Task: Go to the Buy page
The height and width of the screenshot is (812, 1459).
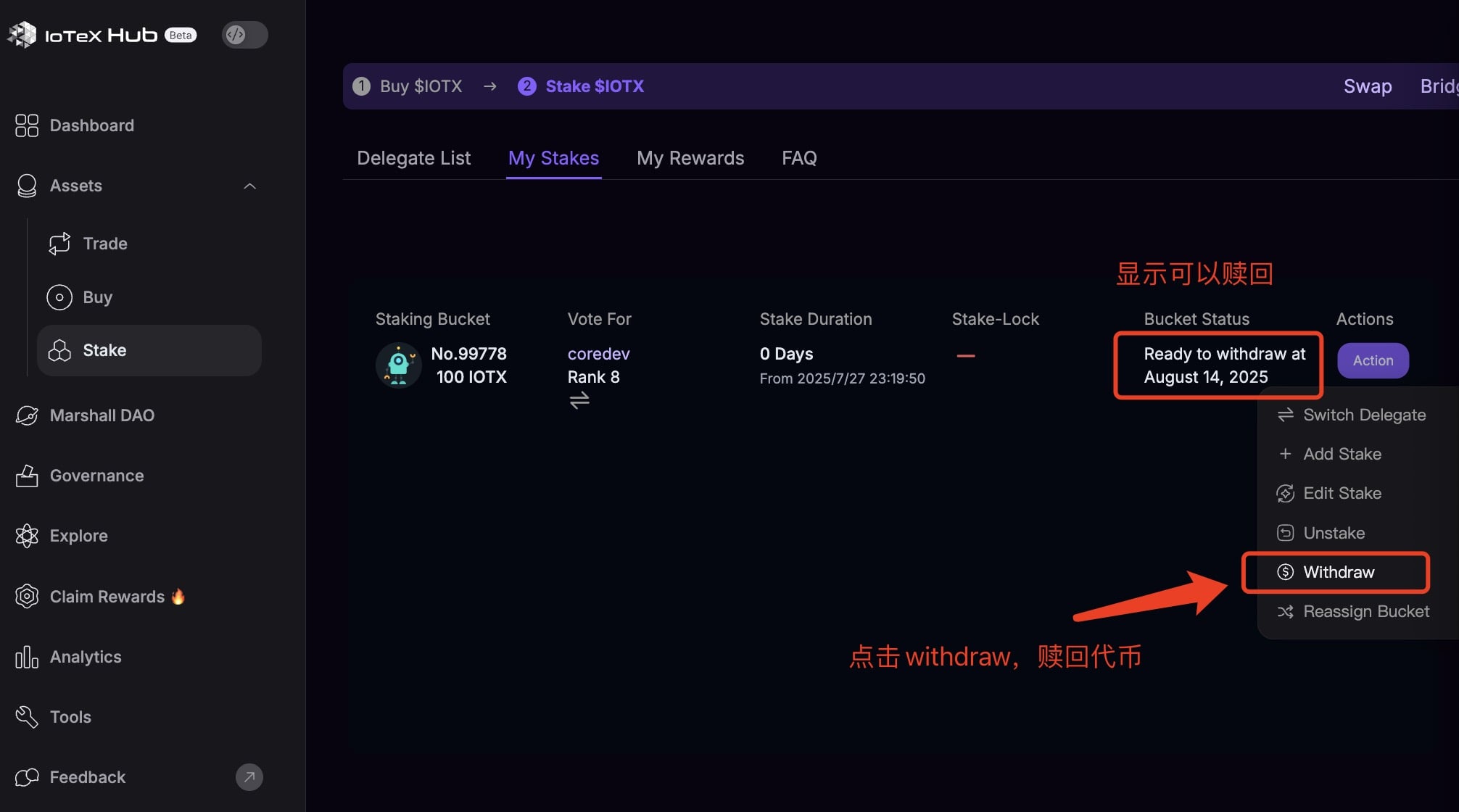Action: (x=97, y=297)
